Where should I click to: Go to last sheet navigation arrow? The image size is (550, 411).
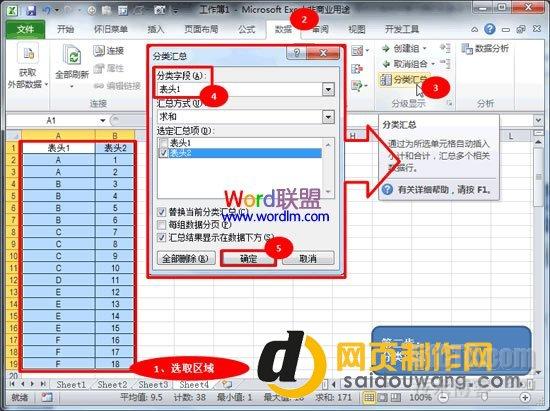tap(43, 384)
